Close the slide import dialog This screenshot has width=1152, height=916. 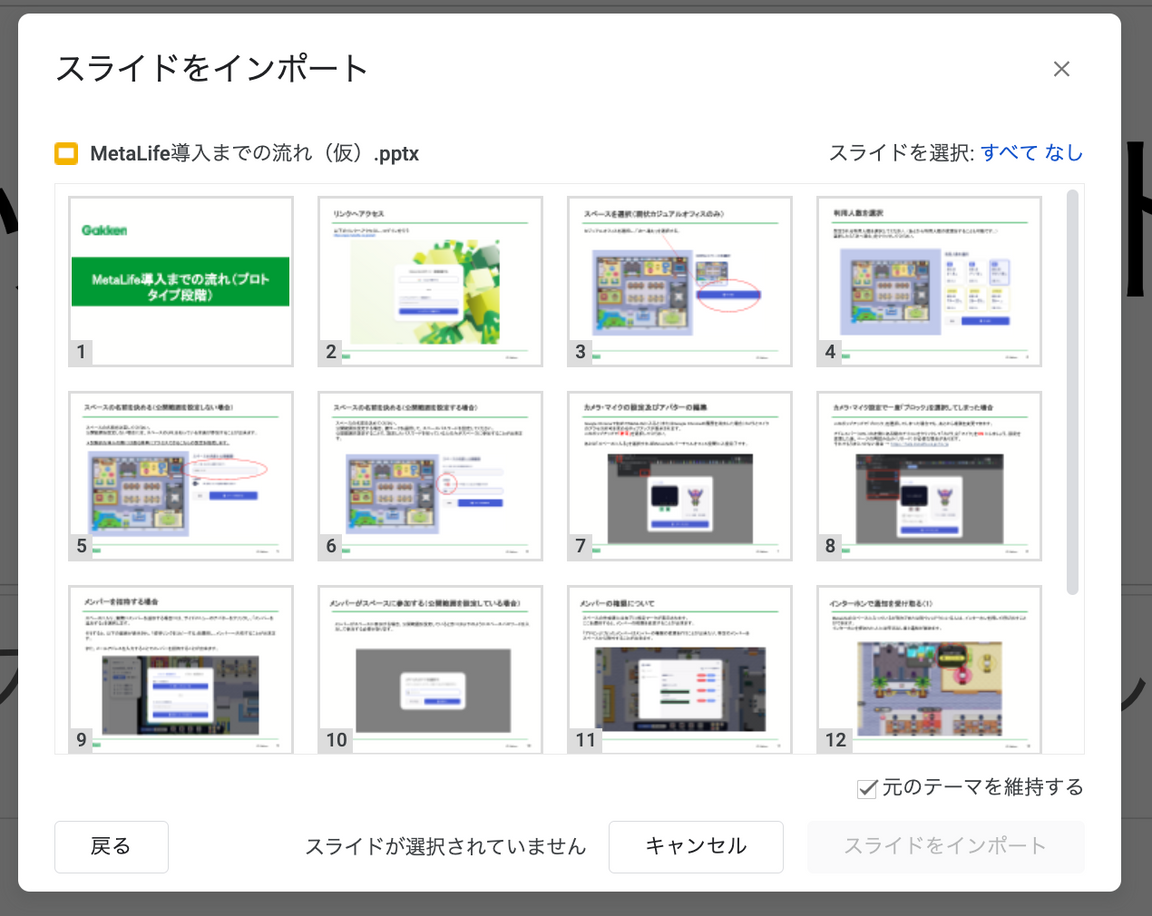tap(1061, 69)
